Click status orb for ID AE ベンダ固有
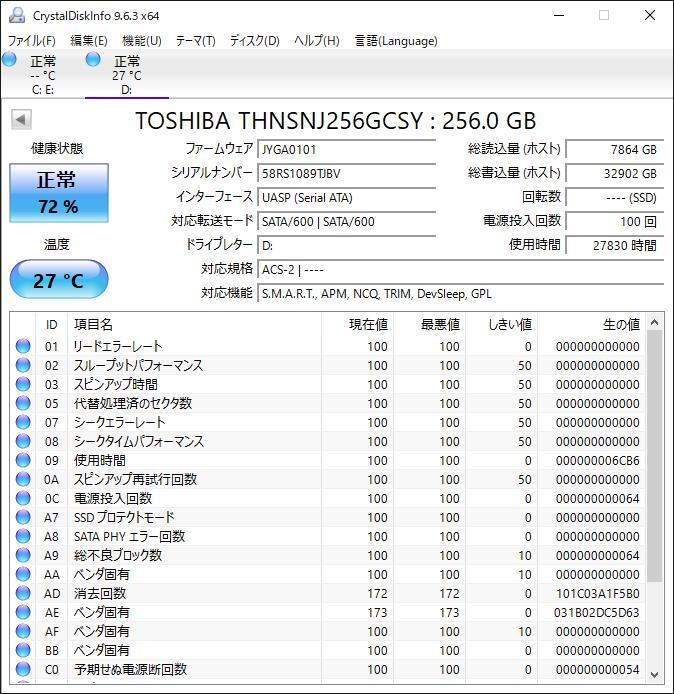 click(23, 613)
